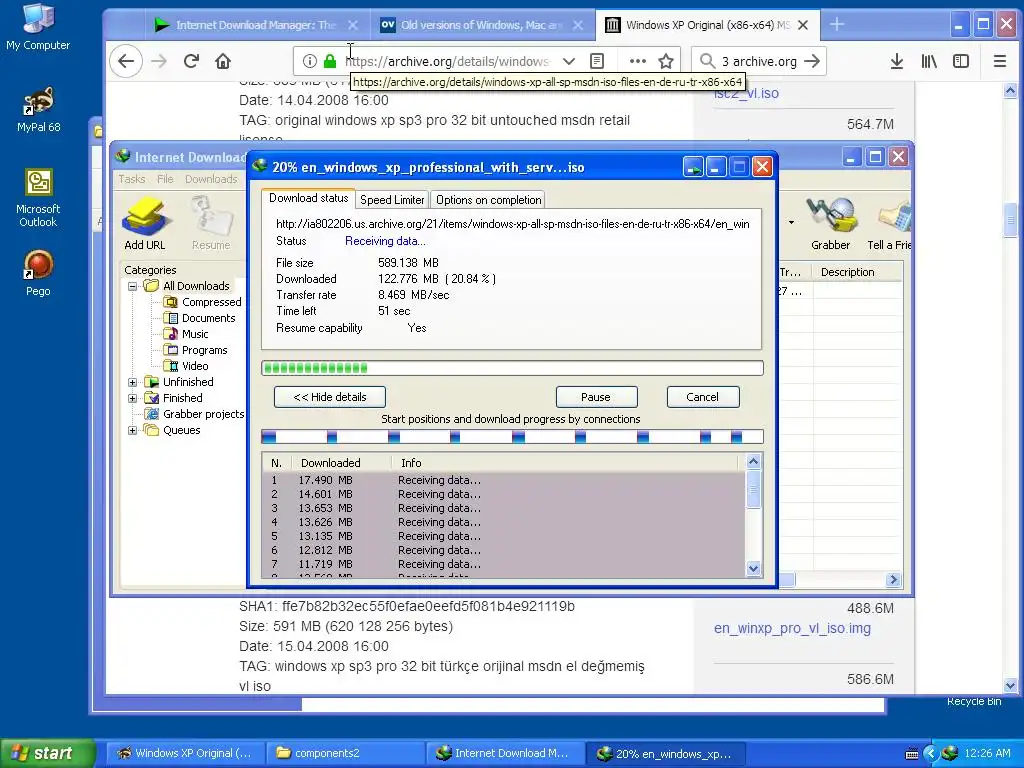Click the download dialog hide-to-tray button
1024x768 pixels.
694,167
